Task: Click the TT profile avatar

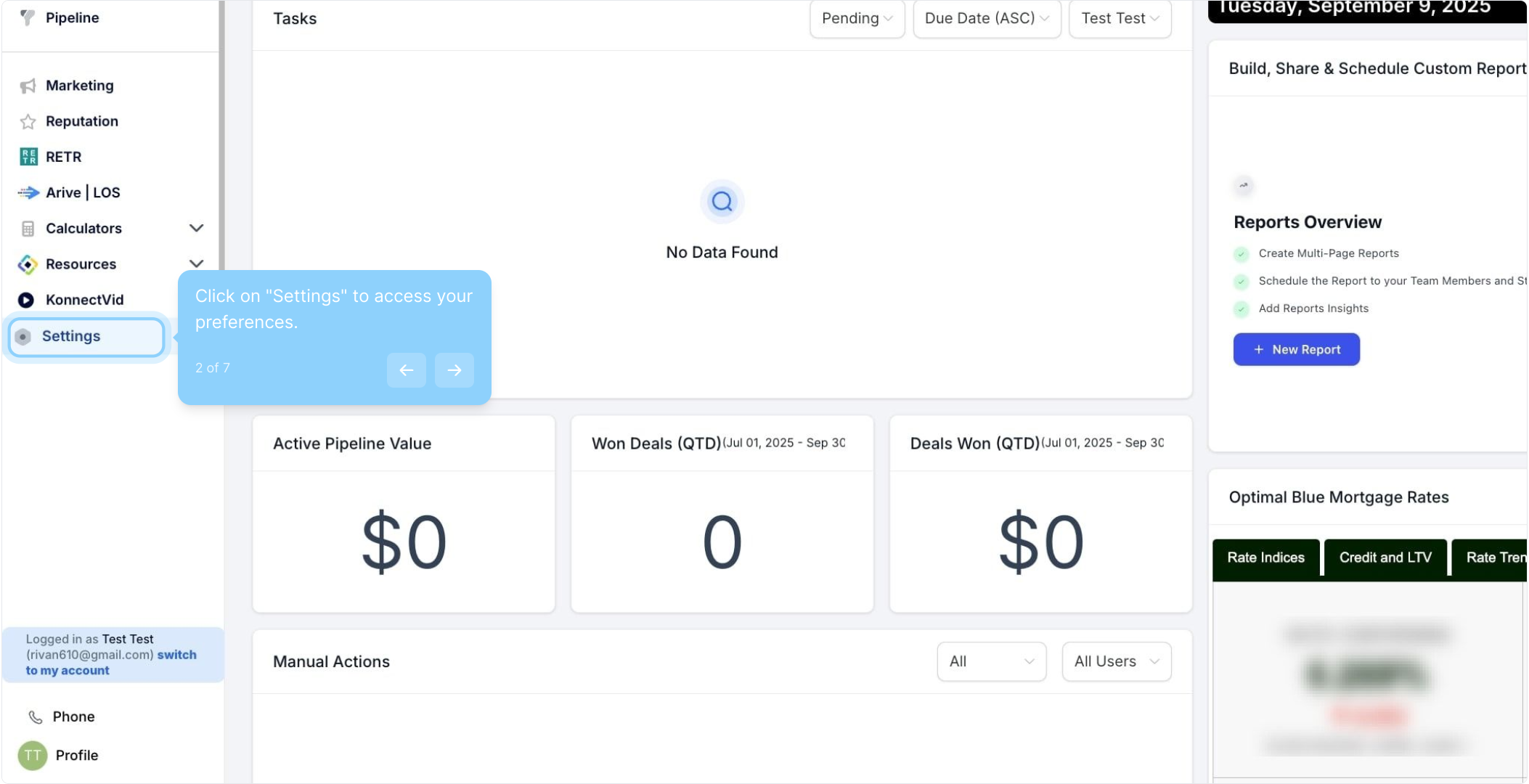Action: pos(32,756)
